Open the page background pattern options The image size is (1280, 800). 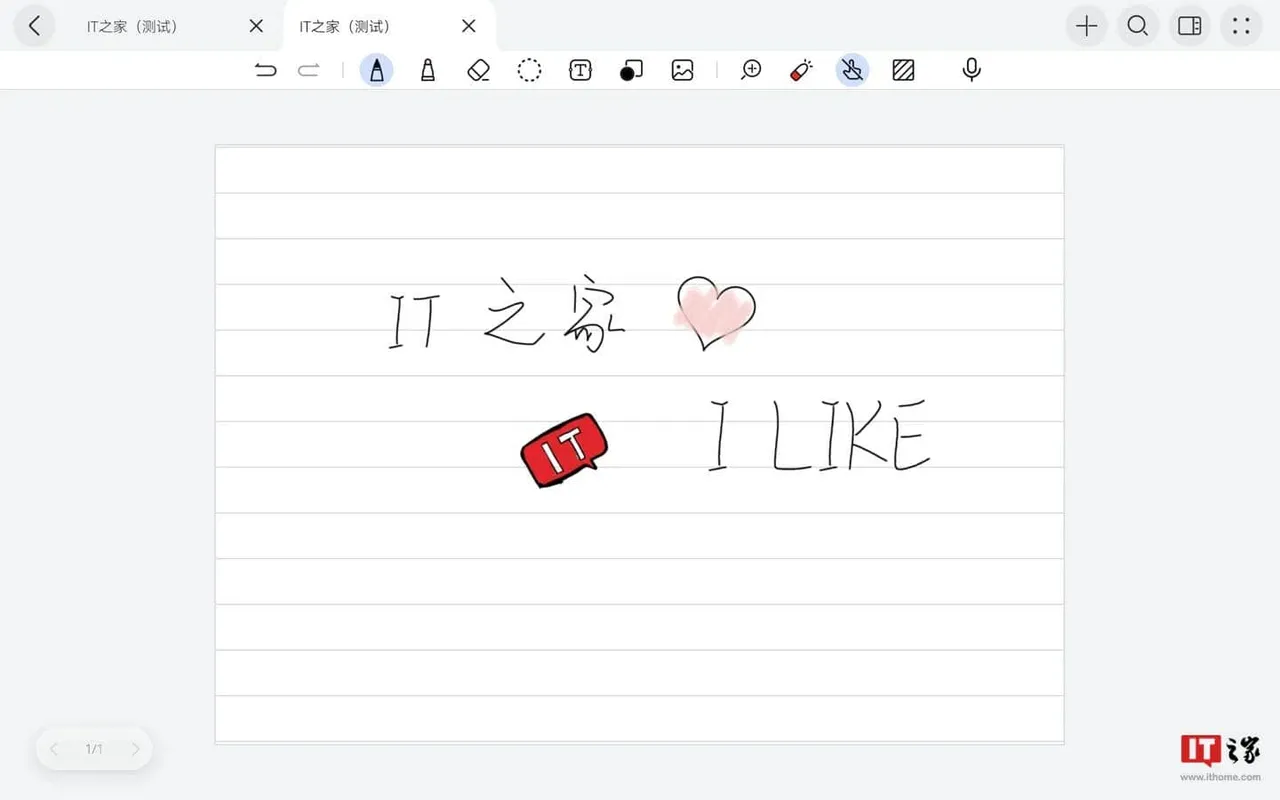tap(903, 70)
